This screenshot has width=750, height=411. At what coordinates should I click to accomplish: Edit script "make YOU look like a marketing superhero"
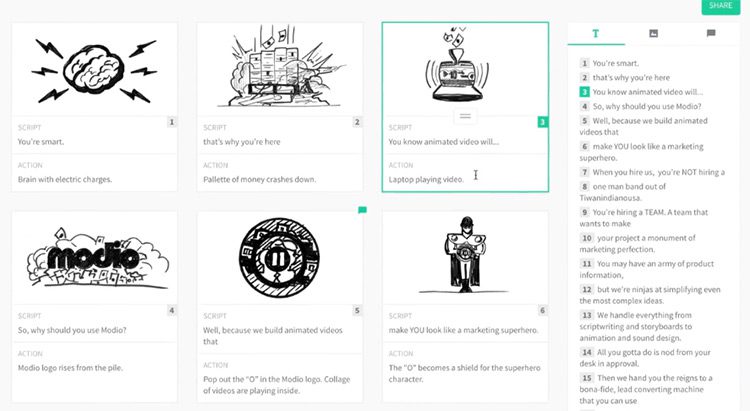coord(463,330)
